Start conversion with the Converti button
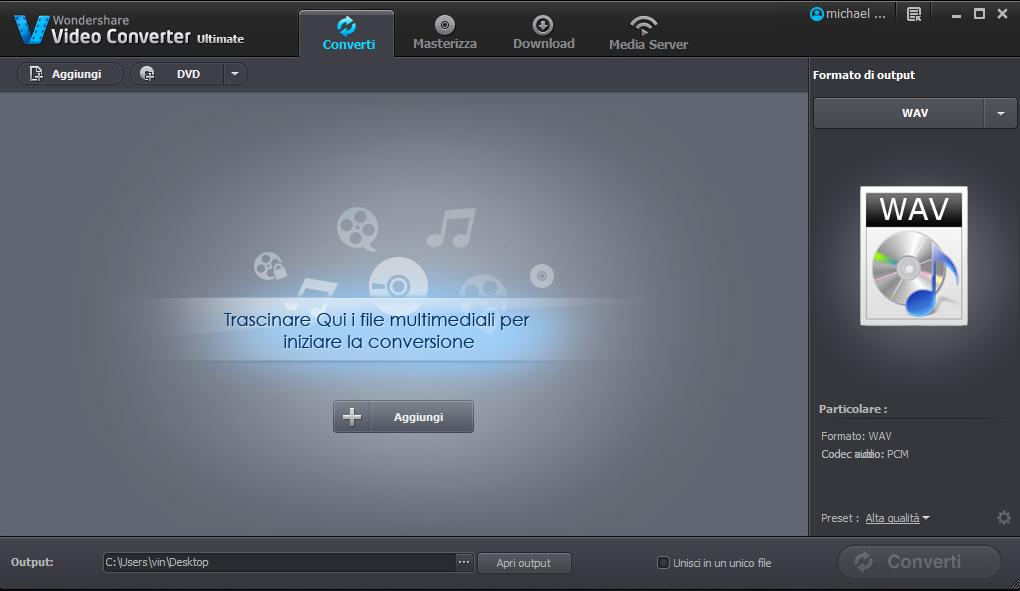The width and height of the screenshot is (1020, 591). [x=919, y=562]
